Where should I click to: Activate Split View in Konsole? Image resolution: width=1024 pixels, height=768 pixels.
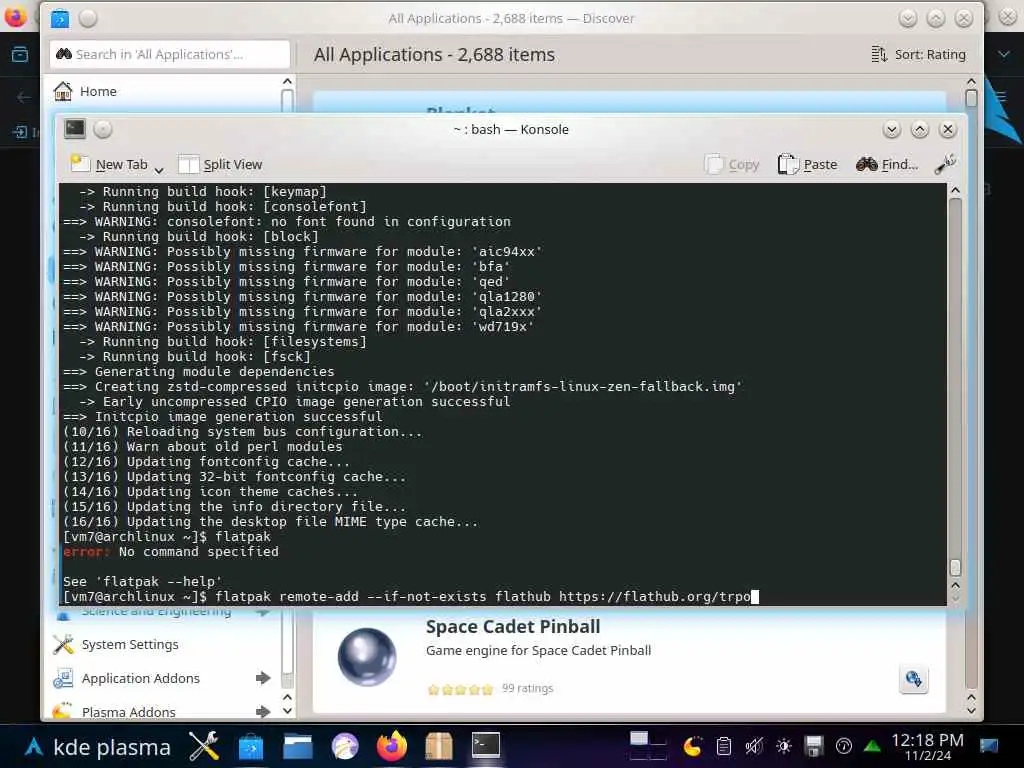pyautogui.click(x=220, y=165)
